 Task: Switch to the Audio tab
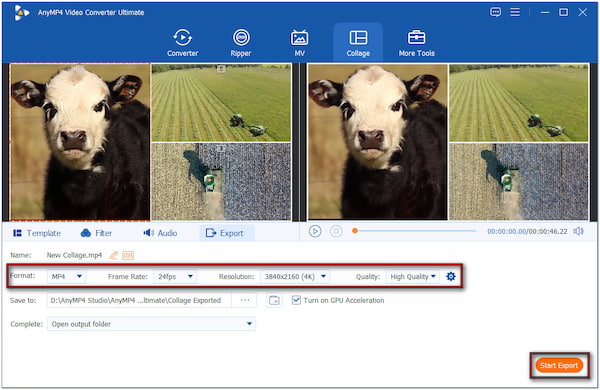pyautogui.click(x=160, y=233)
